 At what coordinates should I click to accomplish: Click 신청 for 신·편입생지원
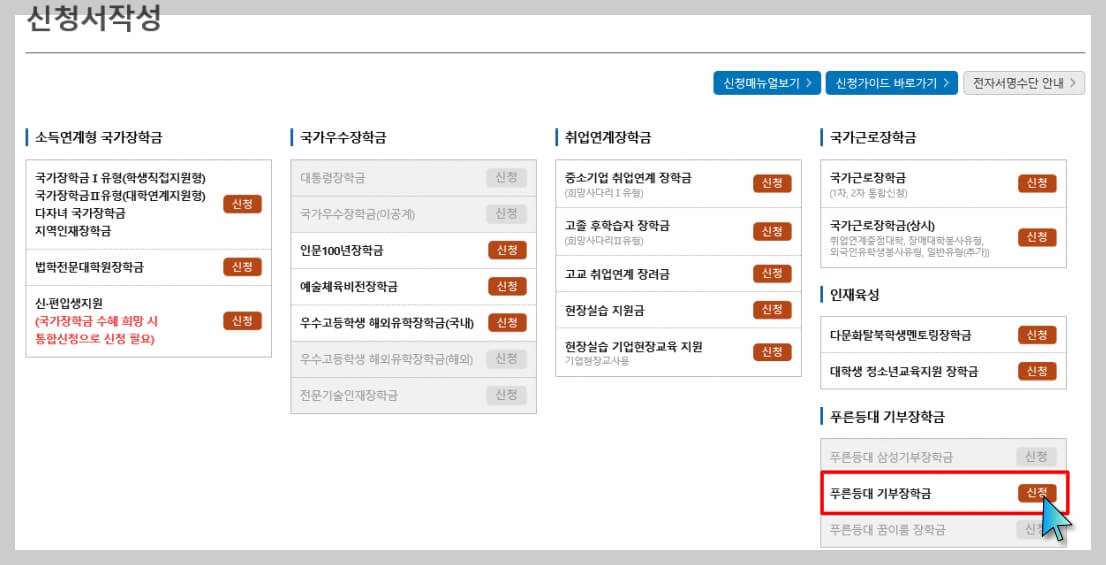pyautogui.click(x=243, y=321)
